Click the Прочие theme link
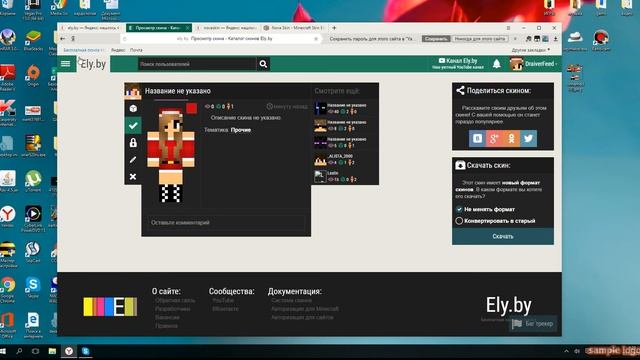 241,130
